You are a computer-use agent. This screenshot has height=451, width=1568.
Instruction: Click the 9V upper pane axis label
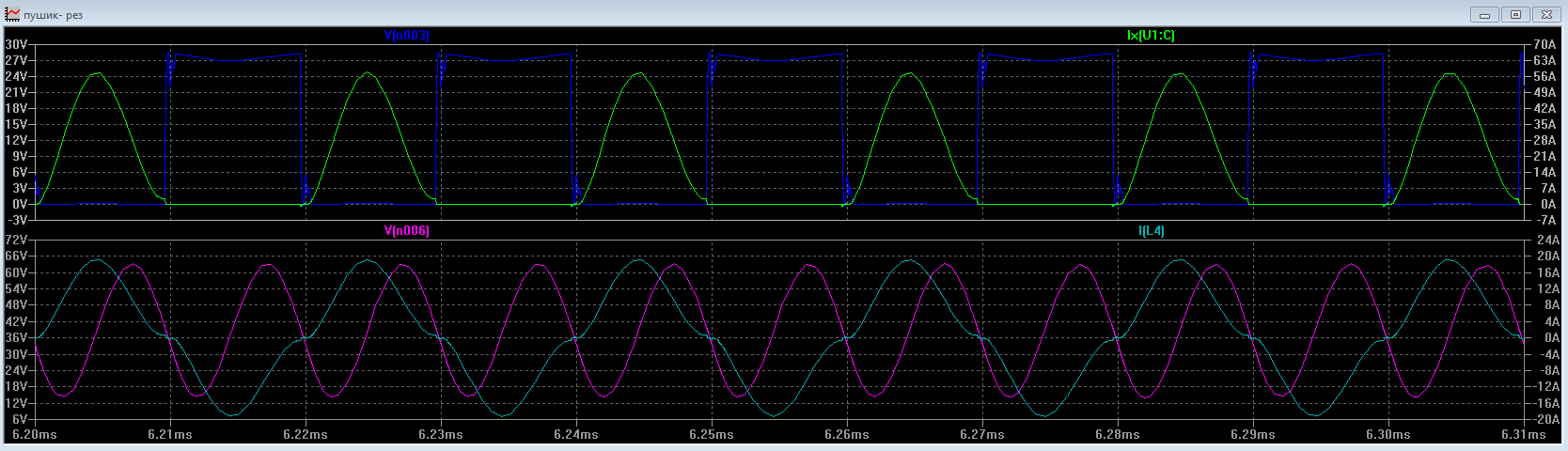(20, 156)
